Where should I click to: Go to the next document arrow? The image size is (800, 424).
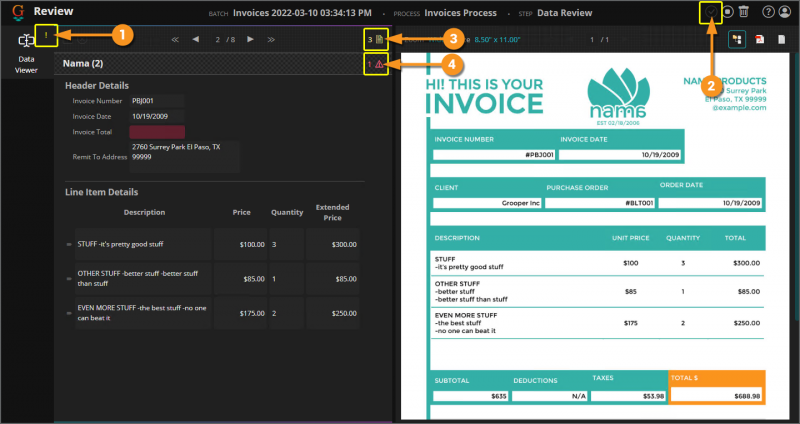[x=249, y=39]
